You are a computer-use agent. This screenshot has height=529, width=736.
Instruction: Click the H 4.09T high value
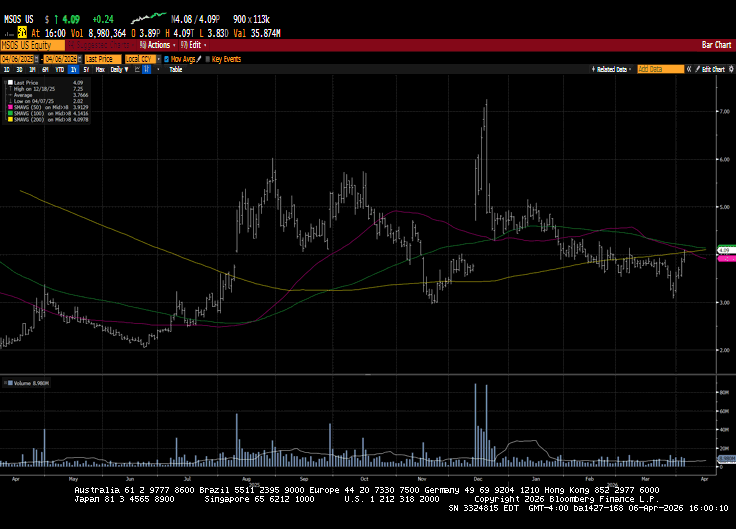179,33
